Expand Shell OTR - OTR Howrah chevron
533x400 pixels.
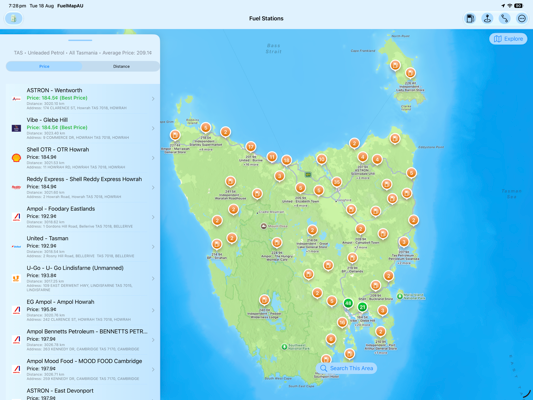tap(153, 158)
